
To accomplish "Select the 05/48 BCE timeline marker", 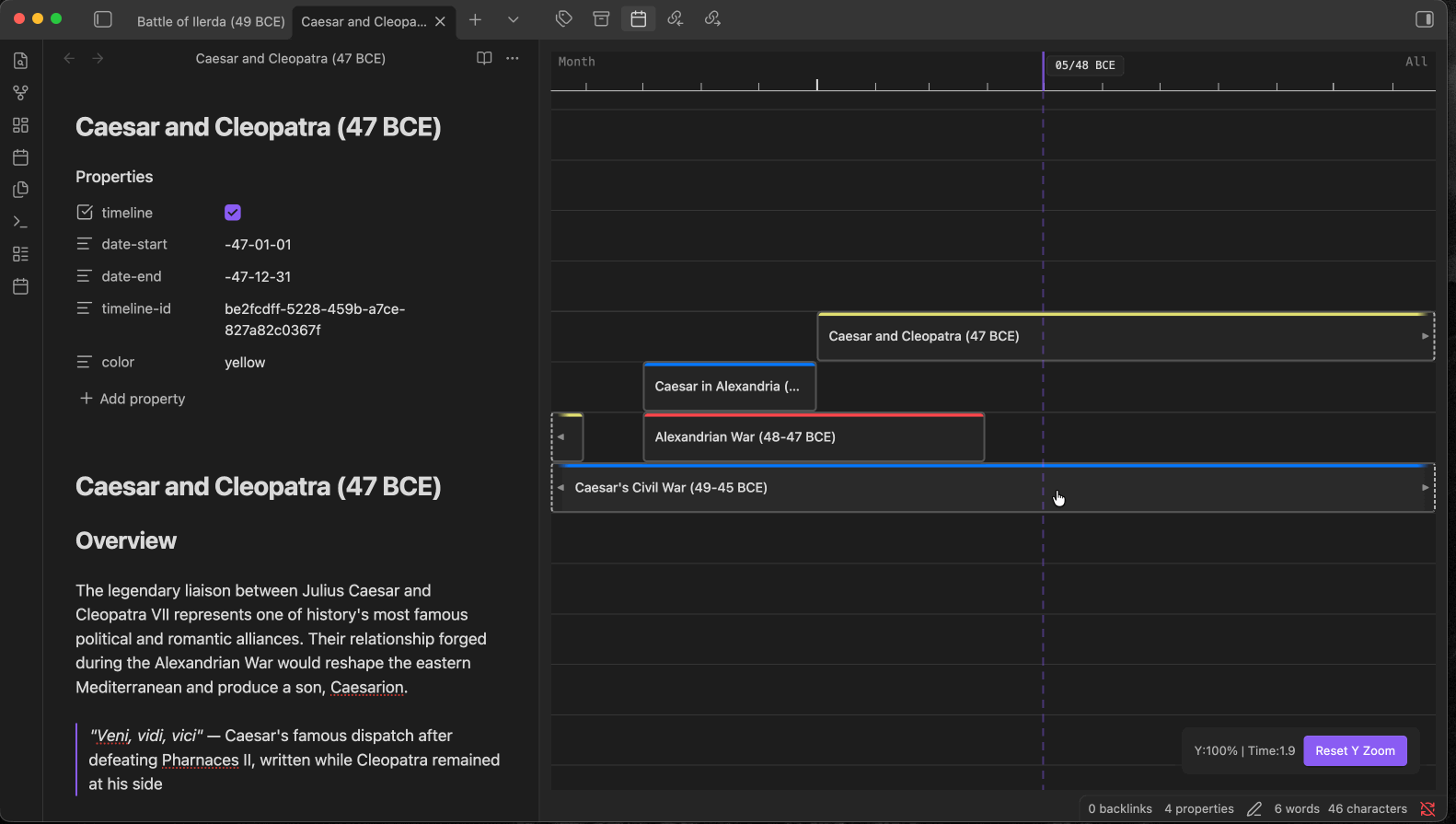I will pyautogui.click(x=1085, y=65).
